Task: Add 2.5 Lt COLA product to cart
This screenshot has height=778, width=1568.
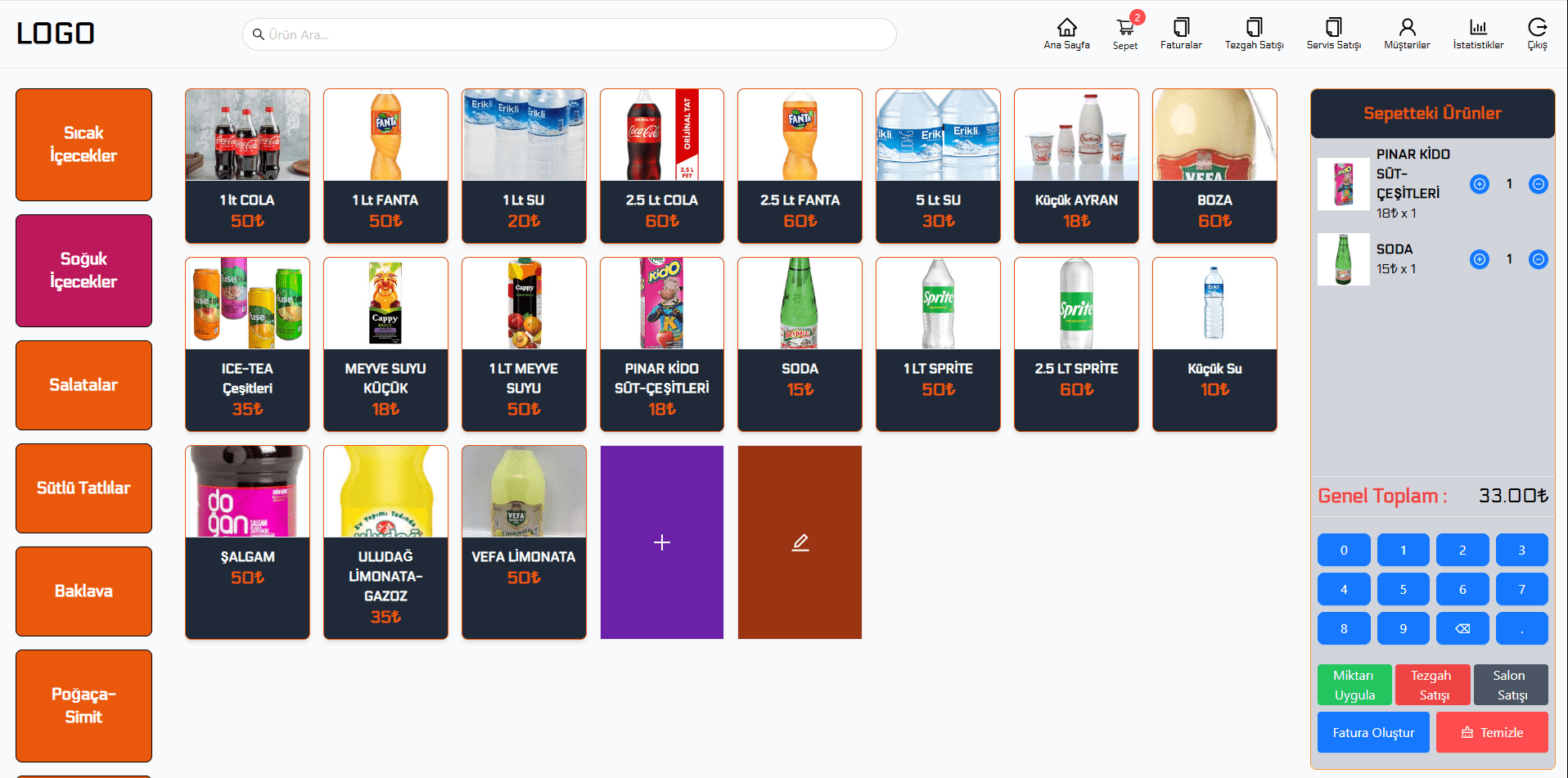Action: click(x=661, y=165)
